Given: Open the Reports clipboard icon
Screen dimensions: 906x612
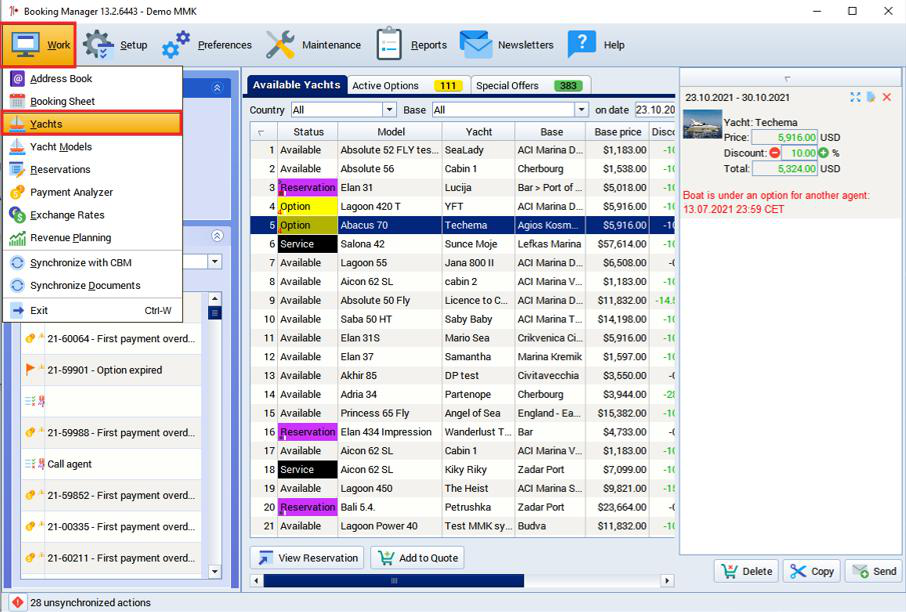Looking at the screenshot, I should pos(389,44).
